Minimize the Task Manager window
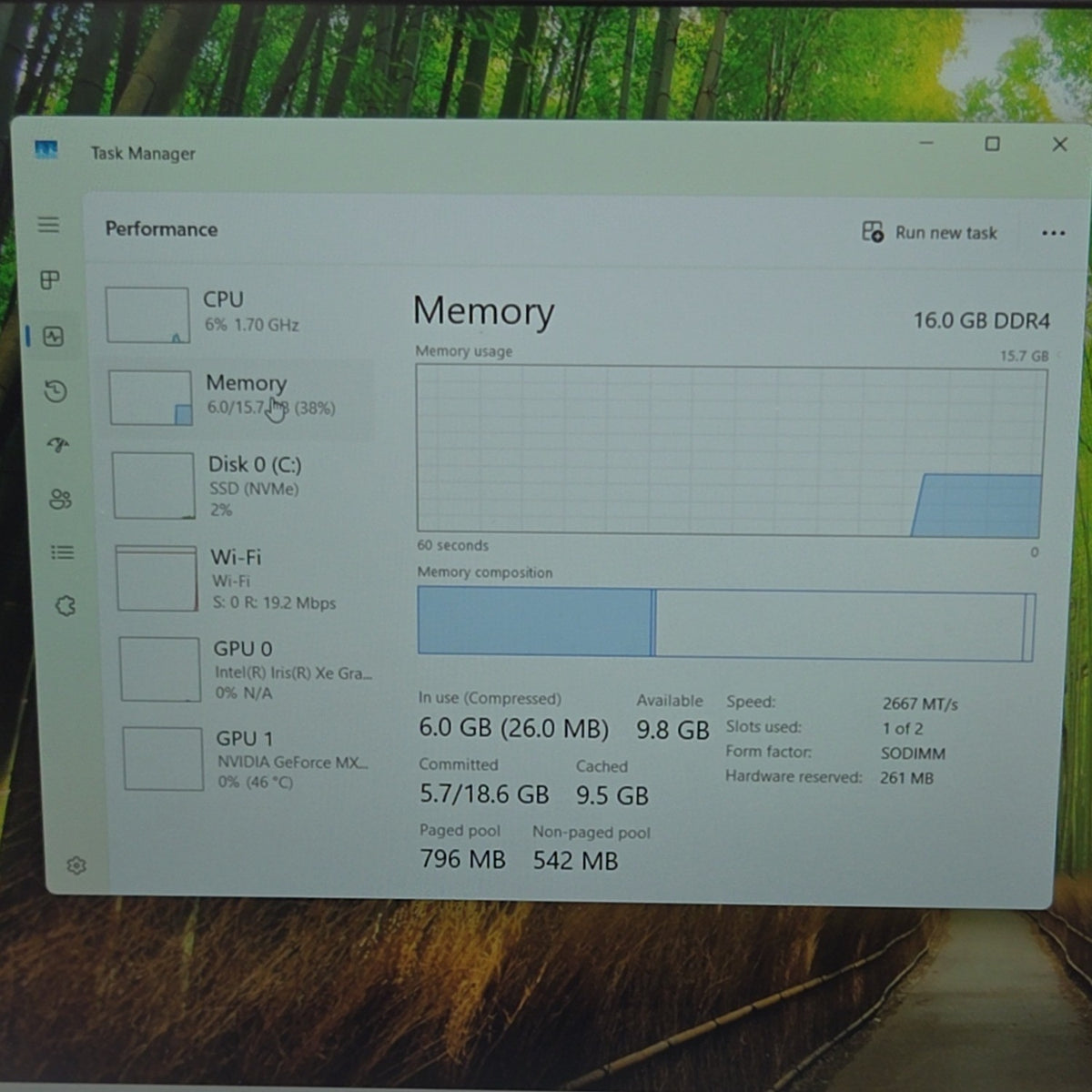This screenshot has height=1092, width=1092. tap(926, 143)
